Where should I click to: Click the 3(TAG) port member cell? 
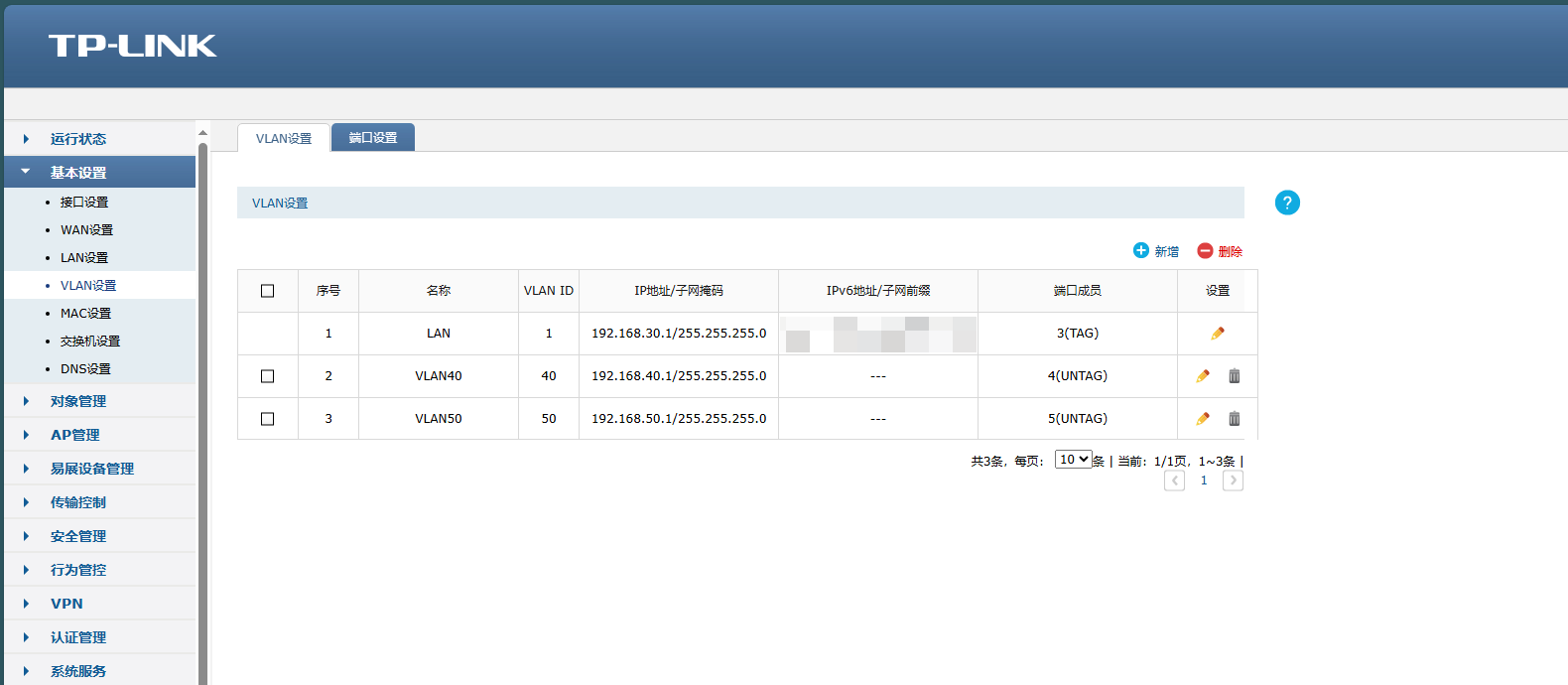pos(1078,334)
